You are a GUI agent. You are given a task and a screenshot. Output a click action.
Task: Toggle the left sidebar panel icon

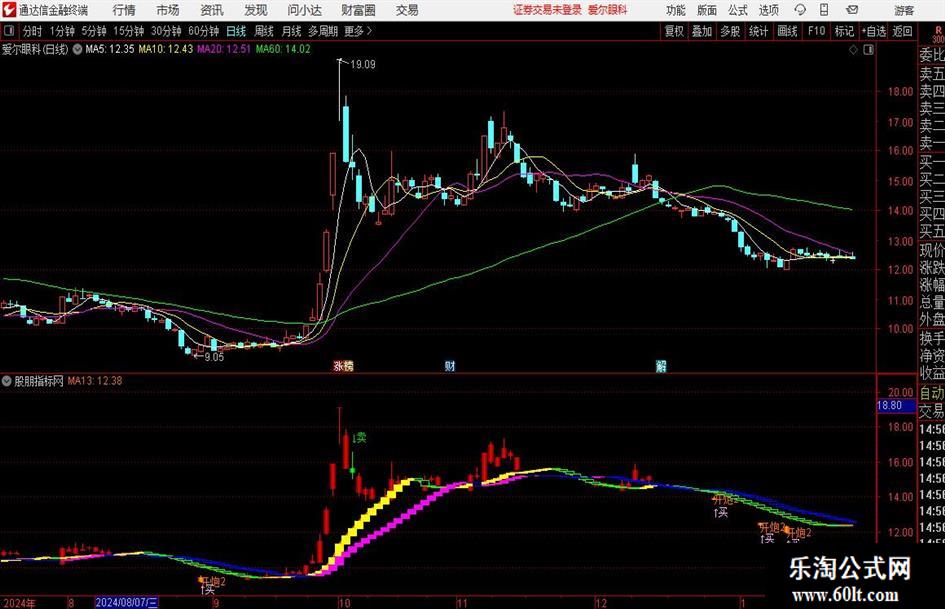9,31
